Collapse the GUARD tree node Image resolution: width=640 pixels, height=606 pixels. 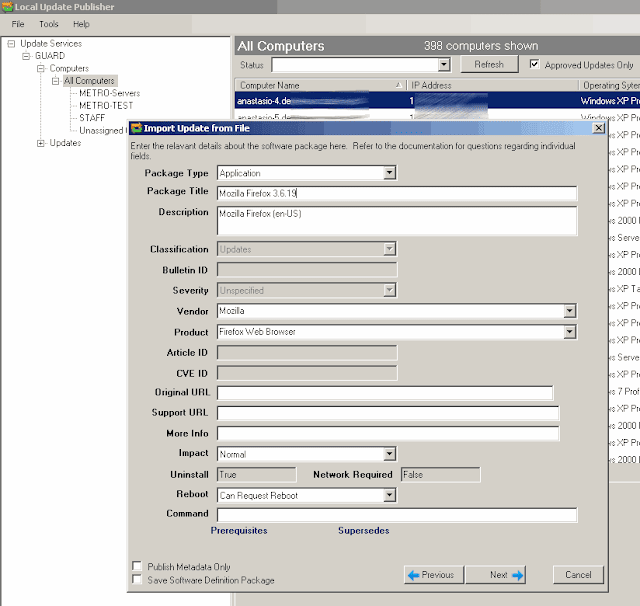point(26,56)
